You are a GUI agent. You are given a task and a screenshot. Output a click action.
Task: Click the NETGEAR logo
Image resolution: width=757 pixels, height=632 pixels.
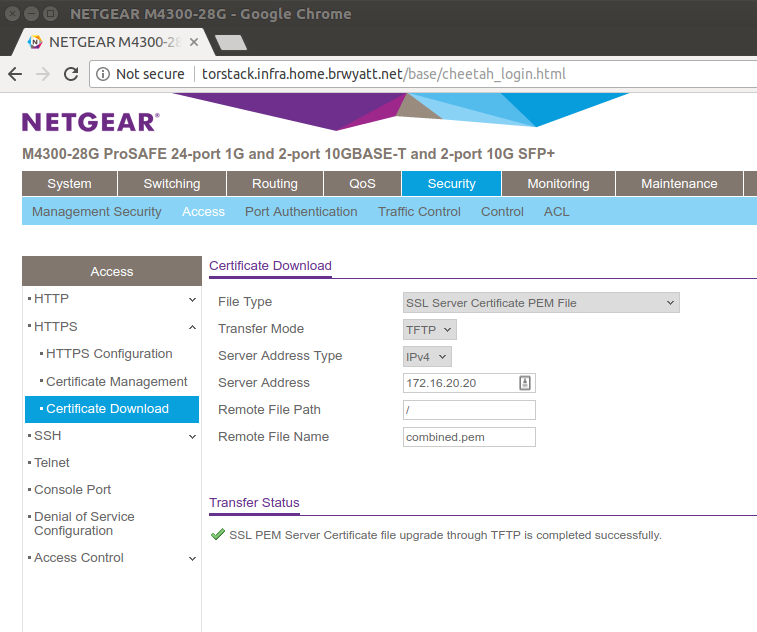pyautogui.click(x=91, y=122)
